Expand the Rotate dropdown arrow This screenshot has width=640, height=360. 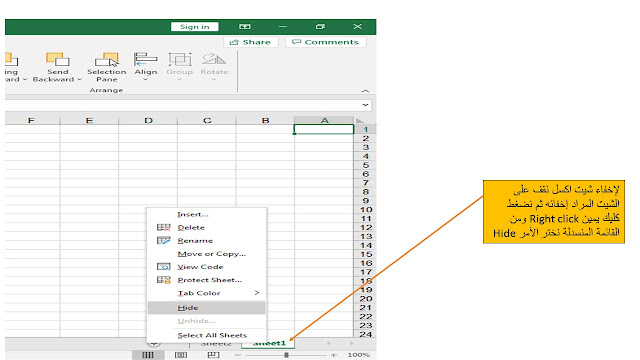click(x=214, y=80)
